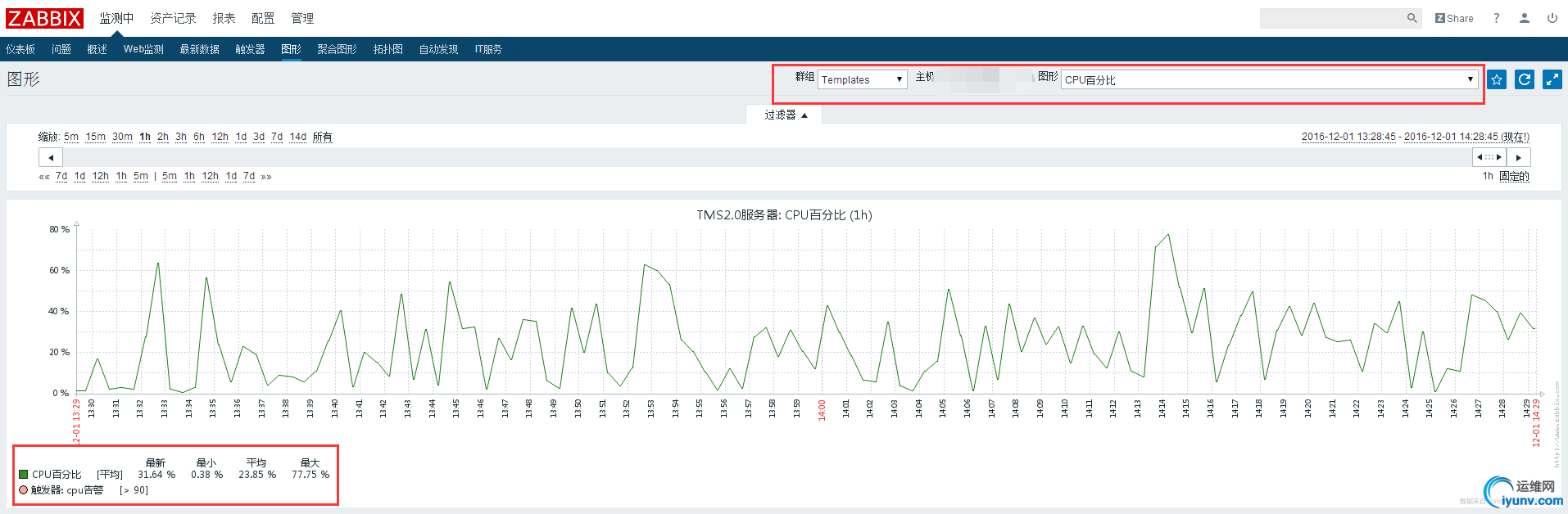Set zoom to 6h
This screenshot has width=1568, height=514.
[199, 137]
